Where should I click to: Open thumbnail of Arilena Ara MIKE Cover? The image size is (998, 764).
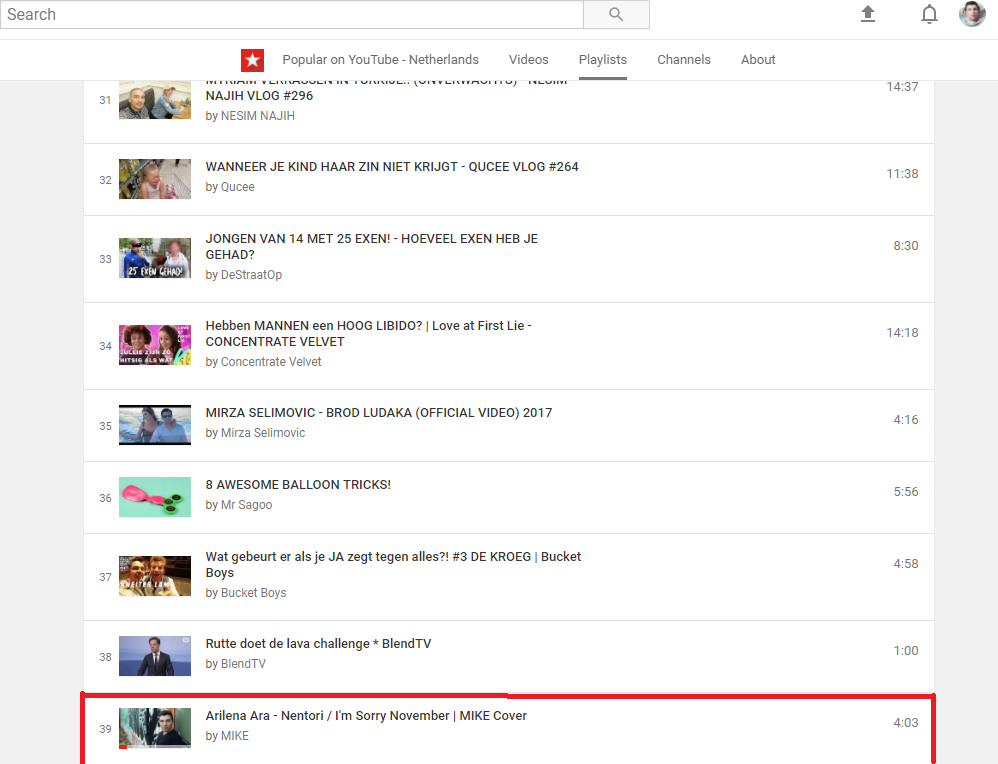tap(155, 728)
